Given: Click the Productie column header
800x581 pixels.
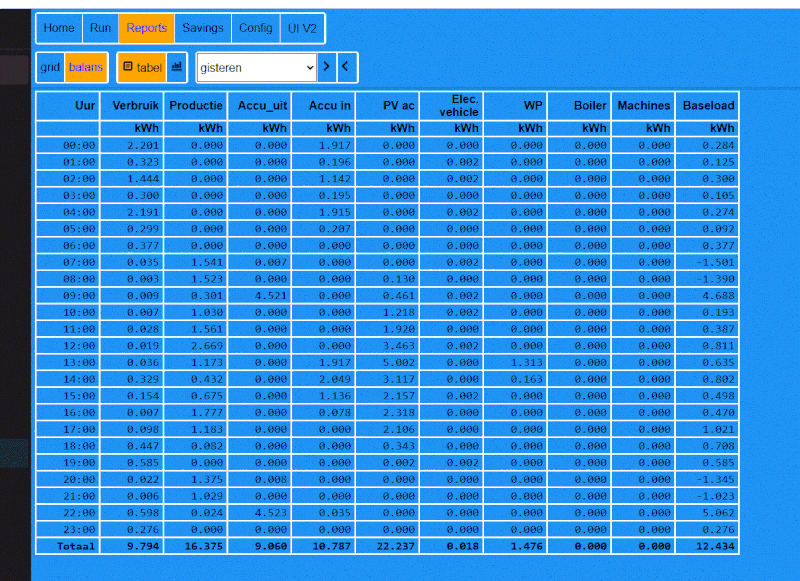Looking at the screenshot, I should point(196,106).
